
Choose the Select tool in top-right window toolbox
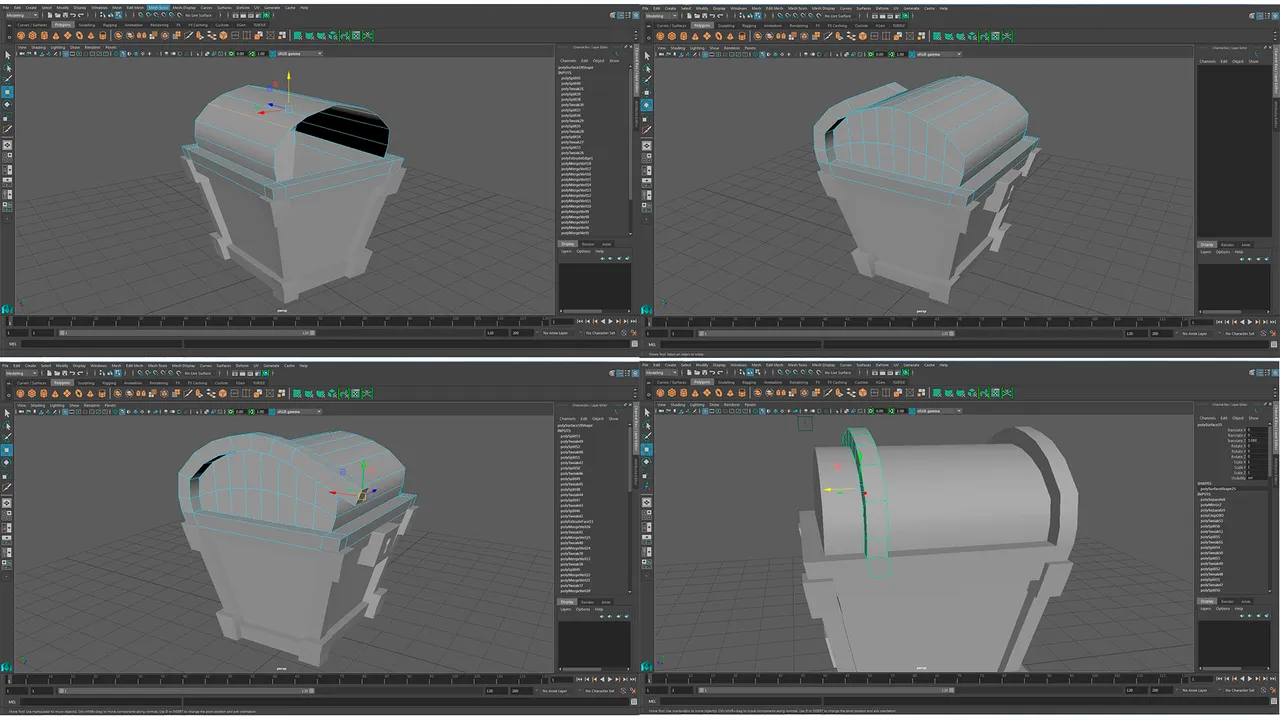click(x=647, y=55)
